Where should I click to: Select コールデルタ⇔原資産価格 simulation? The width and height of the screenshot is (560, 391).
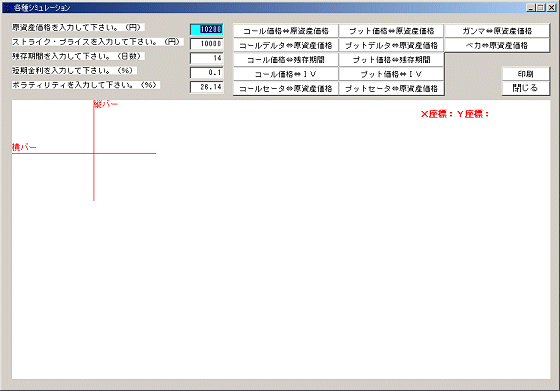(x=286, y=45)
